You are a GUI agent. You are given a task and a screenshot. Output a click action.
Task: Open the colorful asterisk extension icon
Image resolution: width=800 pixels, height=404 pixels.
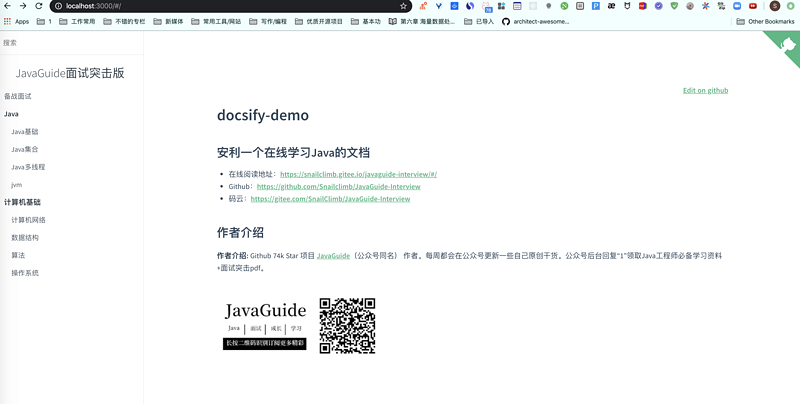coord(706,6)
